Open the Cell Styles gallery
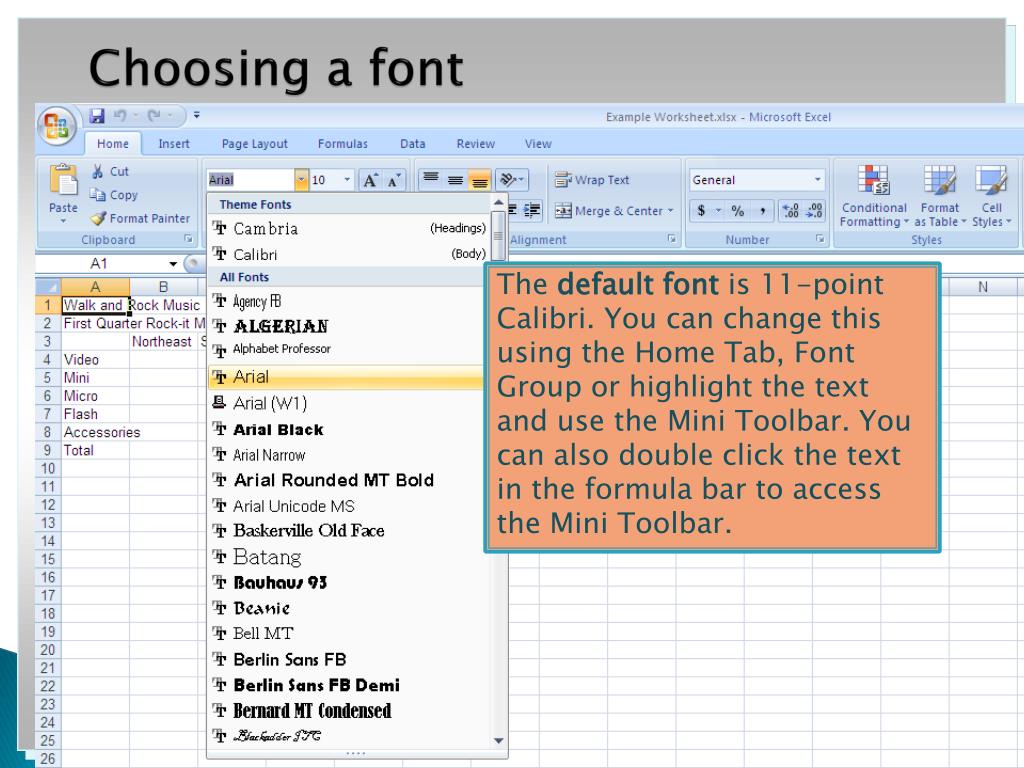This screenshot has width=1024, height=768. click(991, 195)
